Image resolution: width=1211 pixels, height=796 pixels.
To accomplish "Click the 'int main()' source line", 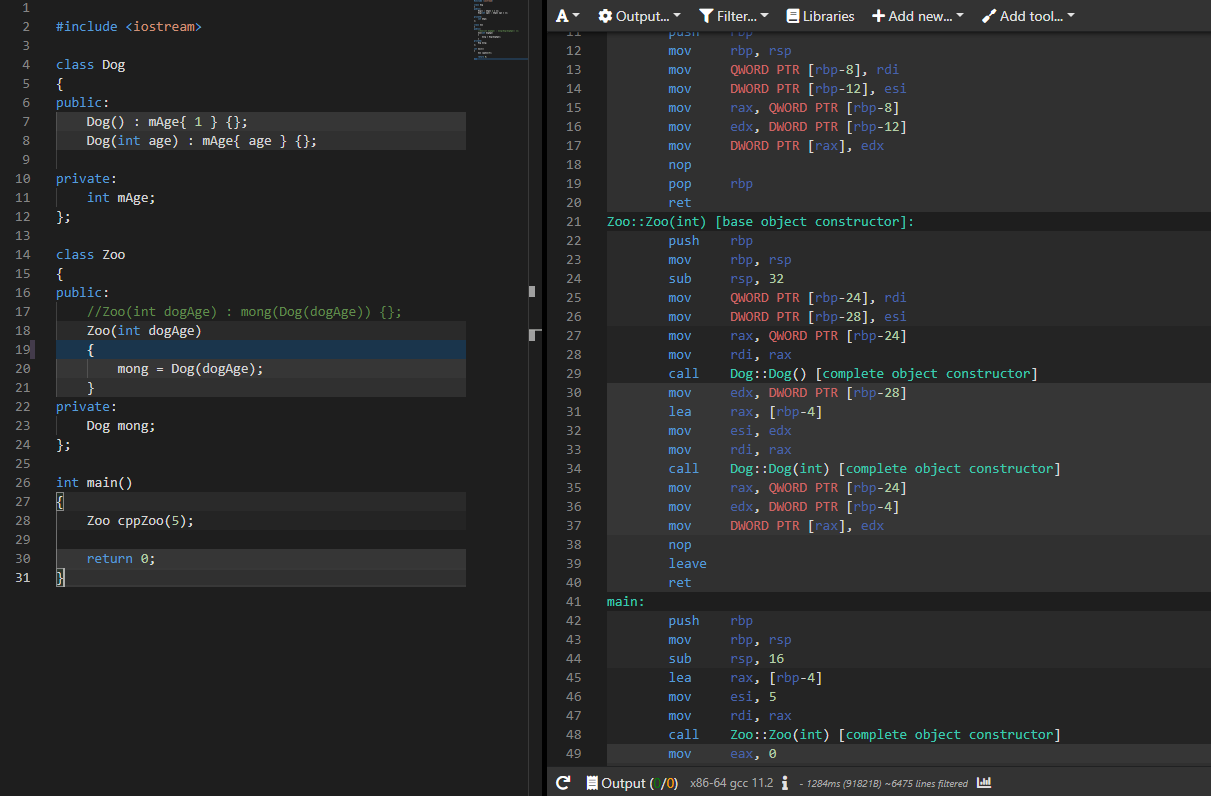I will pyautogui.click(x=94, y=483).
